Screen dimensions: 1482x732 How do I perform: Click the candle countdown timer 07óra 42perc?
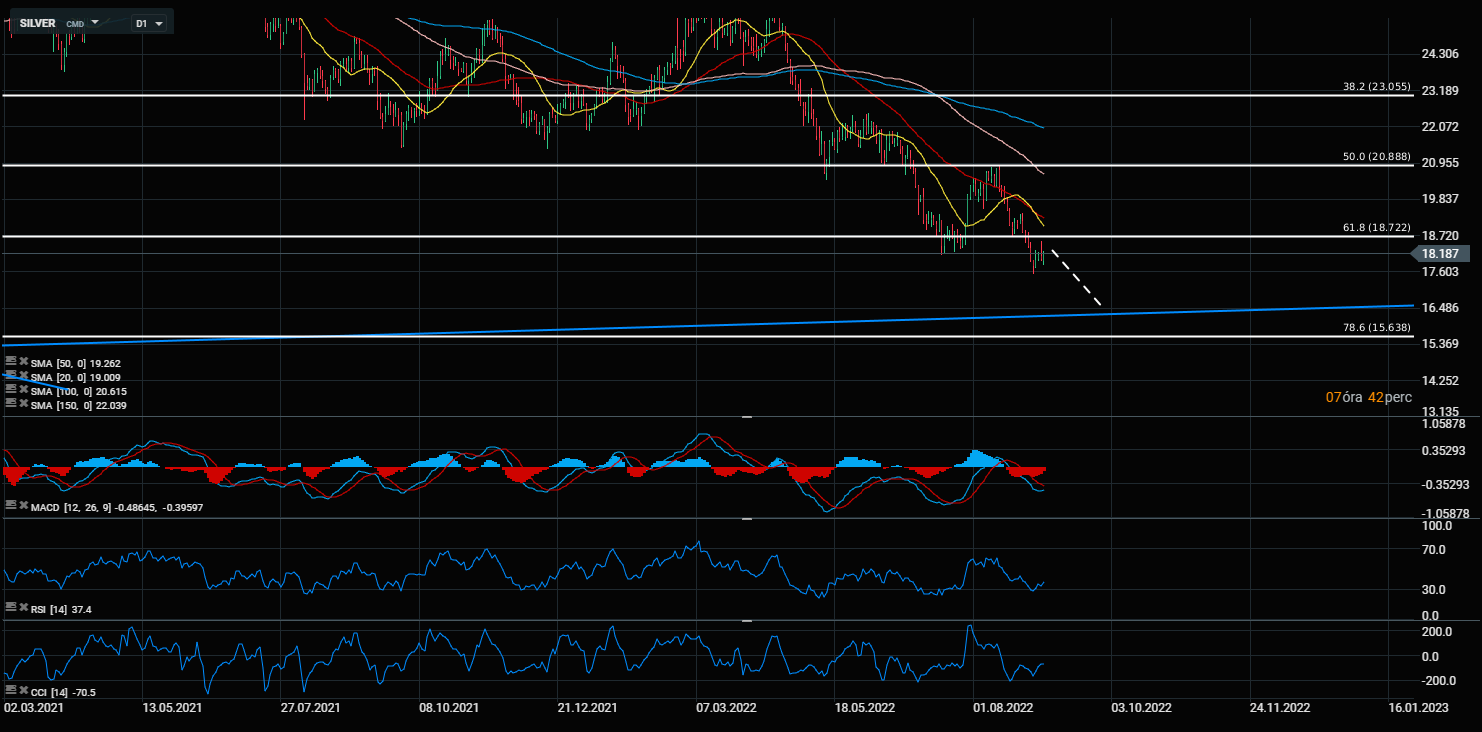[x=1369, y=397]
